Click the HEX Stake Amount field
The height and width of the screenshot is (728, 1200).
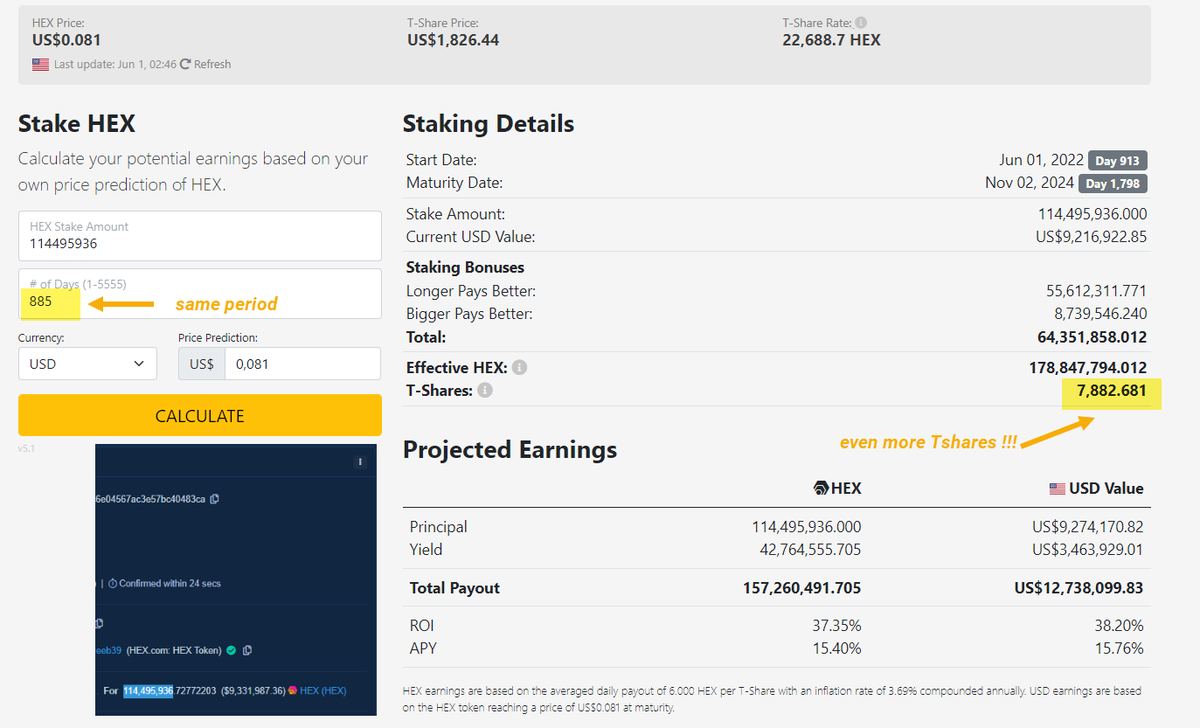[x=200, y=236]
